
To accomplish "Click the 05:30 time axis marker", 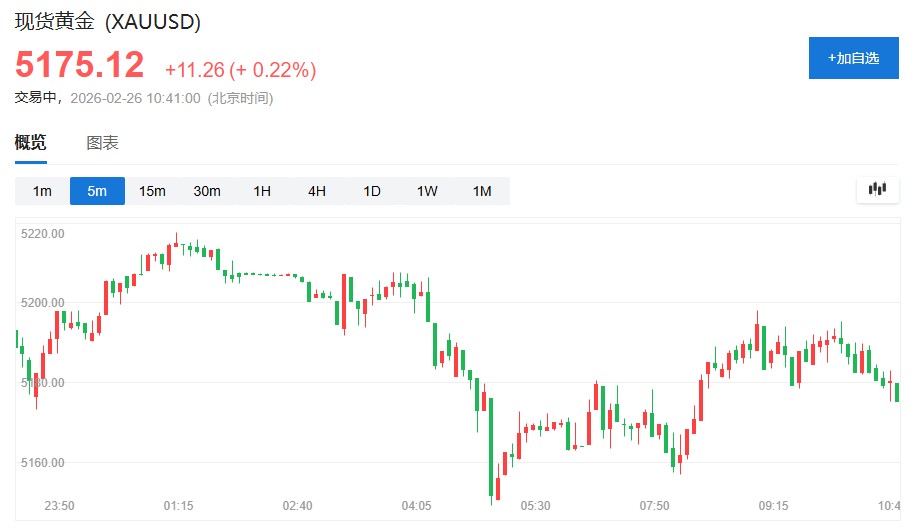I will (x=536, y=506).
